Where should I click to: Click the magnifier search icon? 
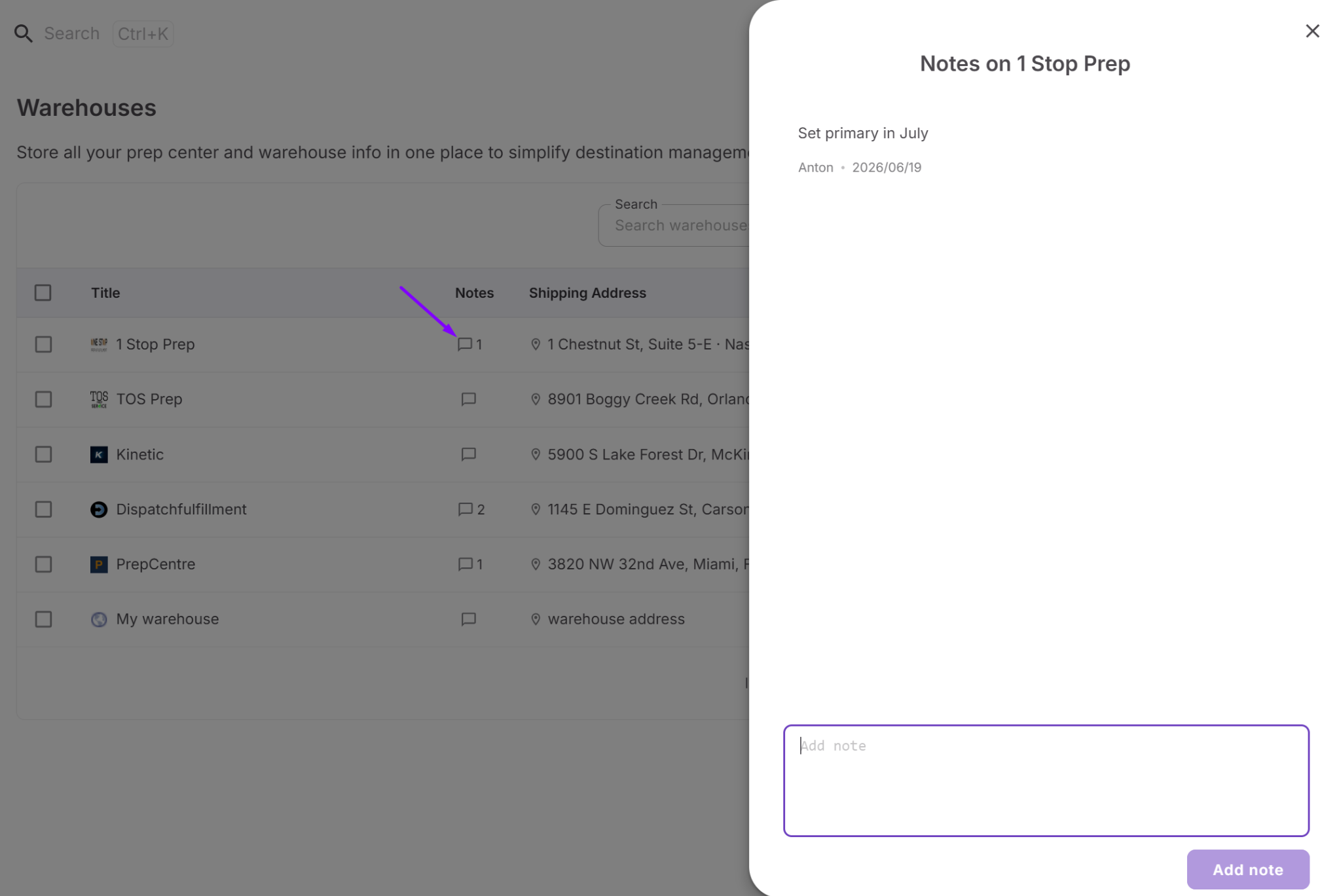point(24,33)
